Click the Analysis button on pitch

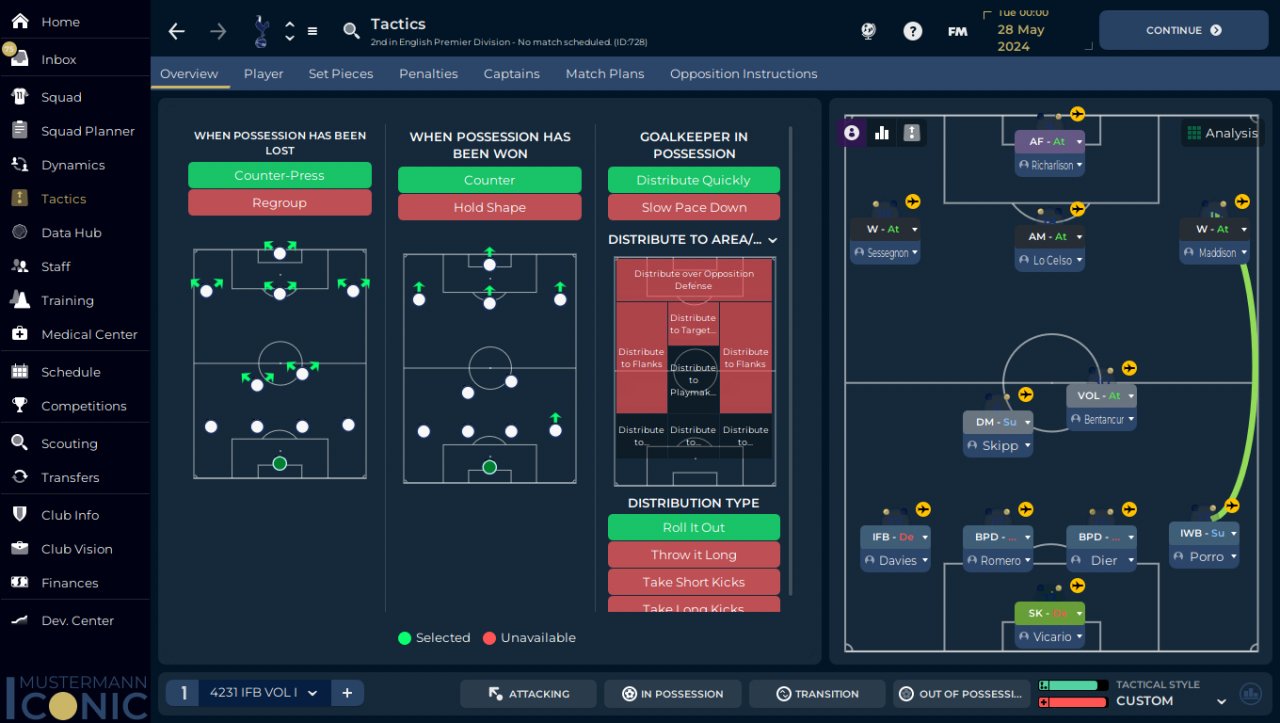pos(1222,133)
